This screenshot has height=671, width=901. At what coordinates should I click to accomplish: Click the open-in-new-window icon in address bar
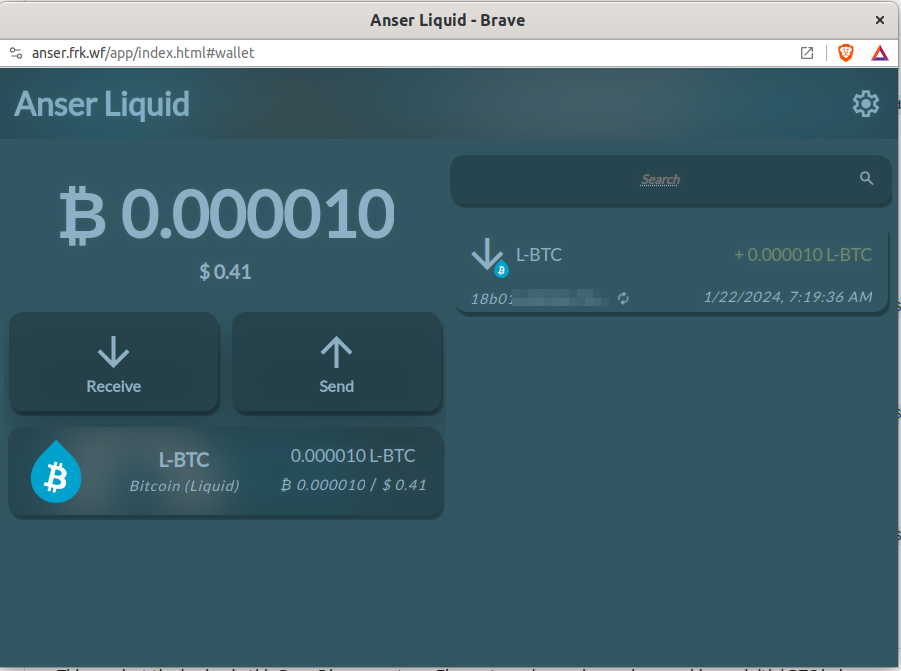pyautogui.click(x=807, y=53)
